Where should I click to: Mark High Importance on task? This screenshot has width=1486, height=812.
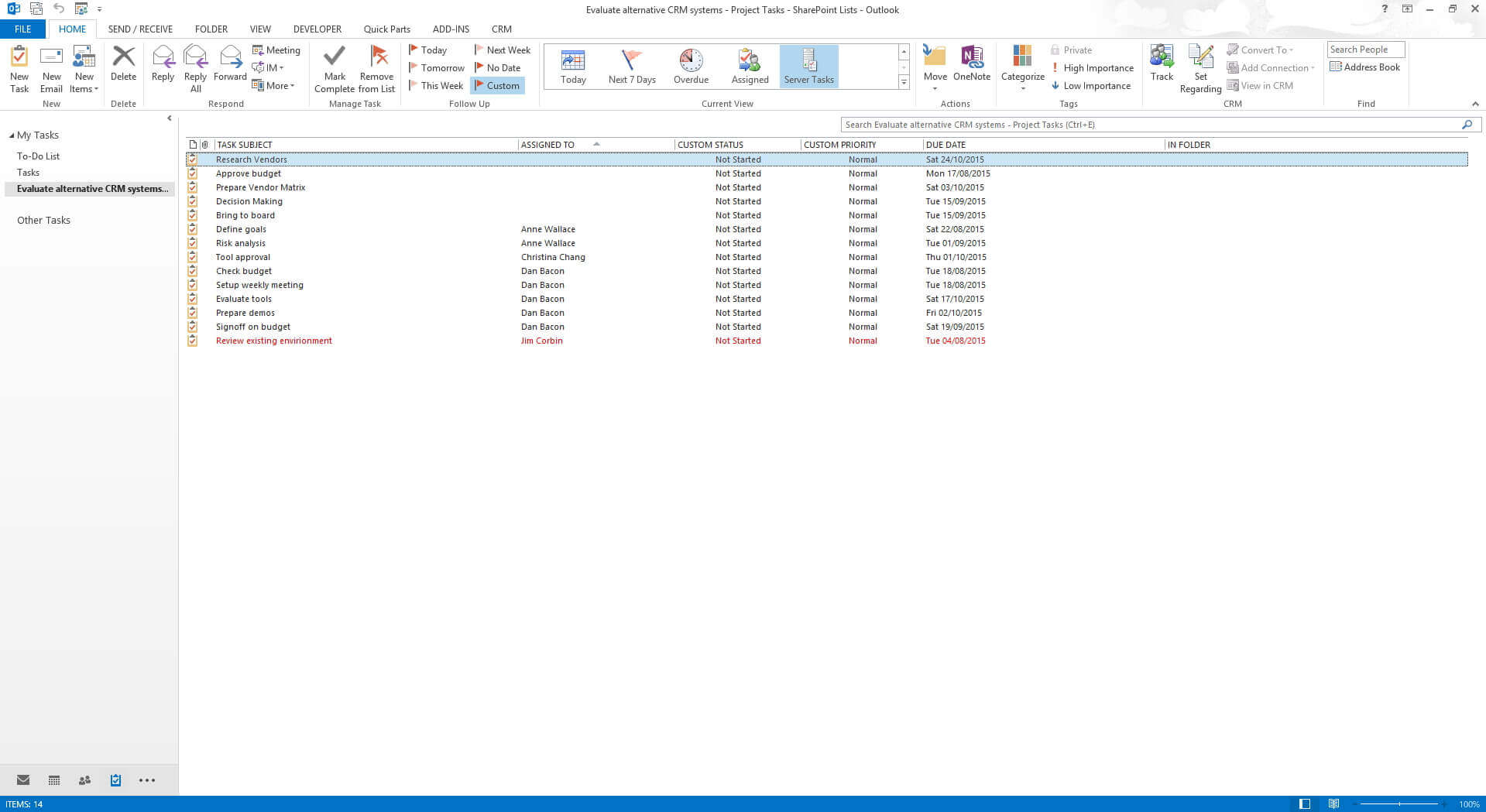(1092, 68)
